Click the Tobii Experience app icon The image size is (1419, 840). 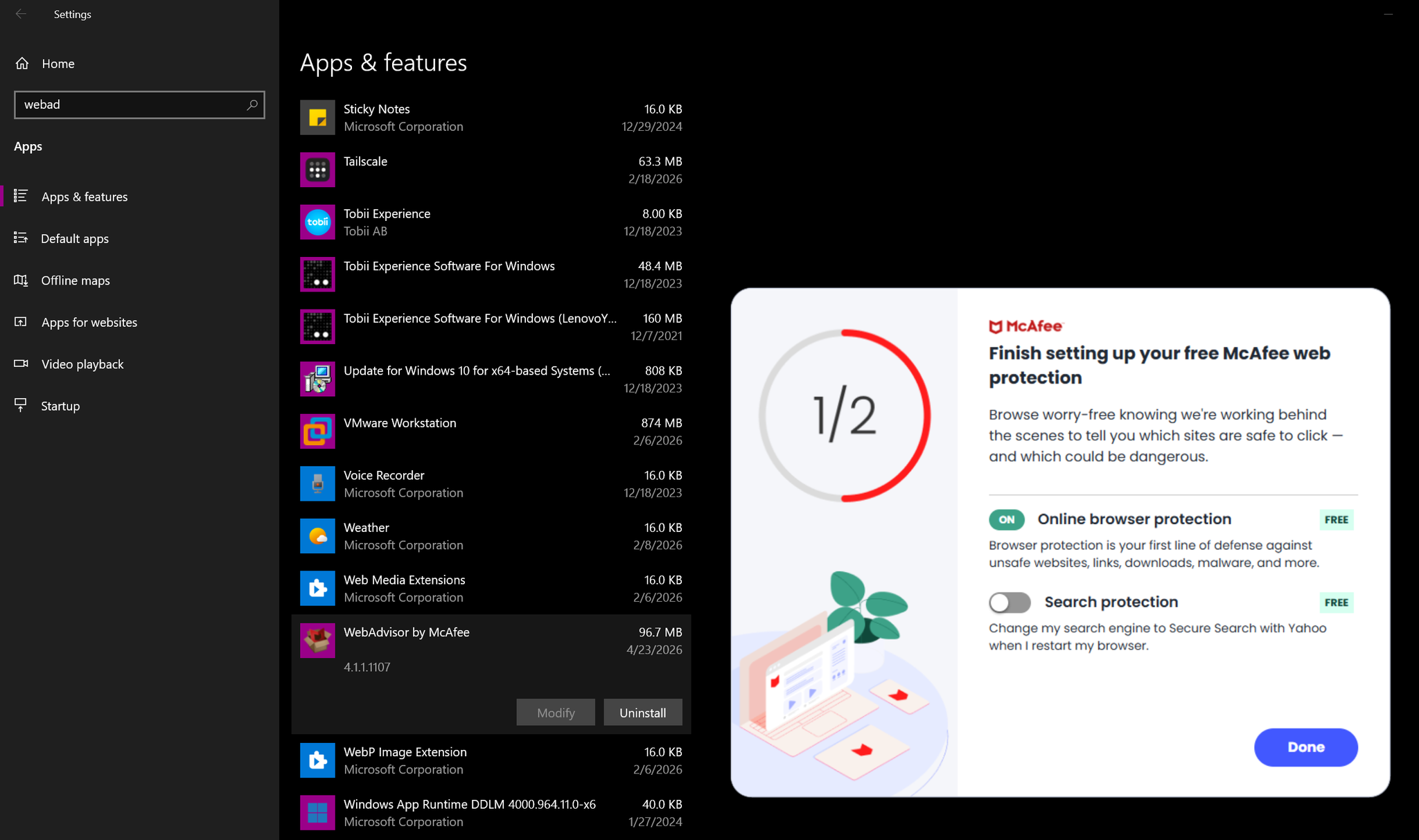point(317,222)
